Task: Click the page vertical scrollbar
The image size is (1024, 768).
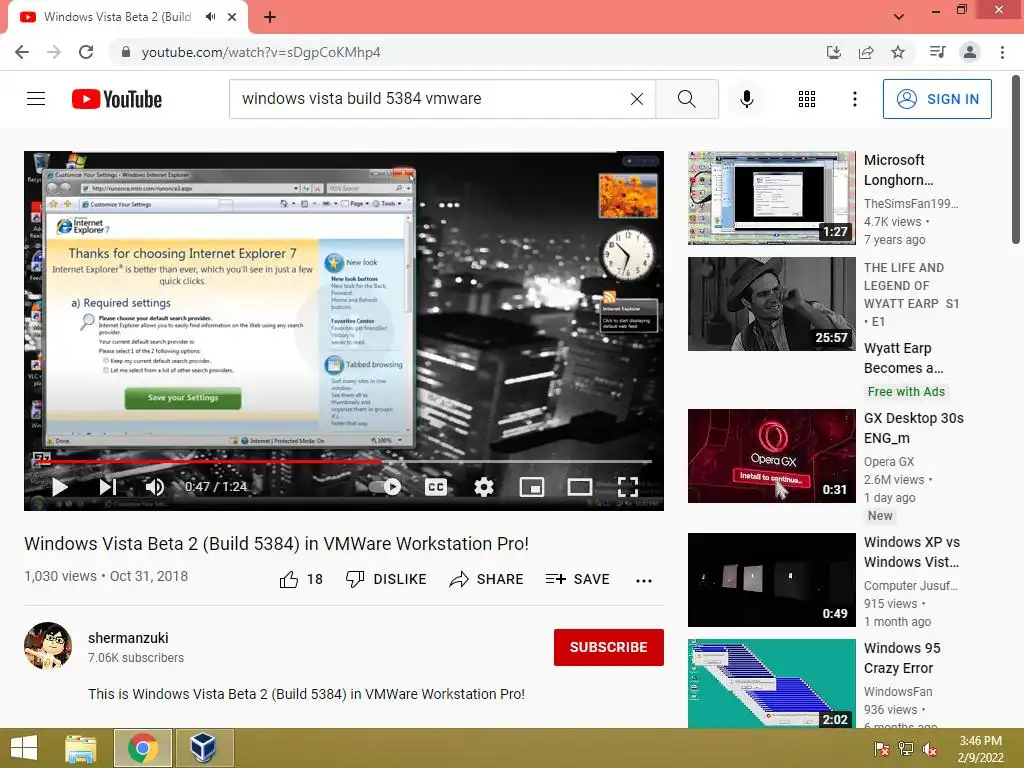Action: coord(1016,161)
